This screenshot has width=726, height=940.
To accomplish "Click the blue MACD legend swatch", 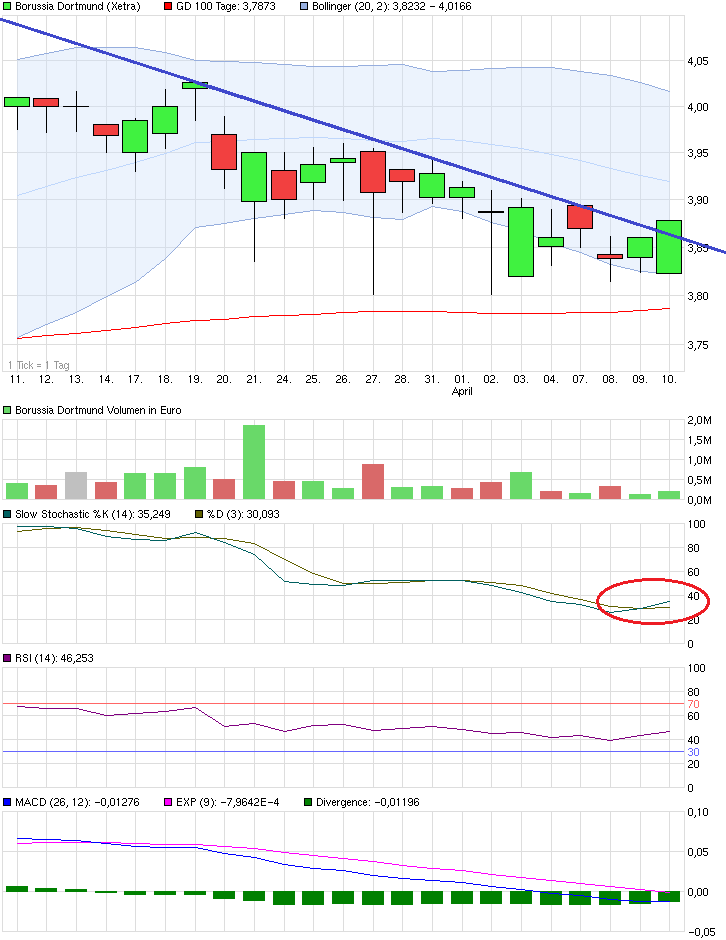I will click(x=7, y=802).
